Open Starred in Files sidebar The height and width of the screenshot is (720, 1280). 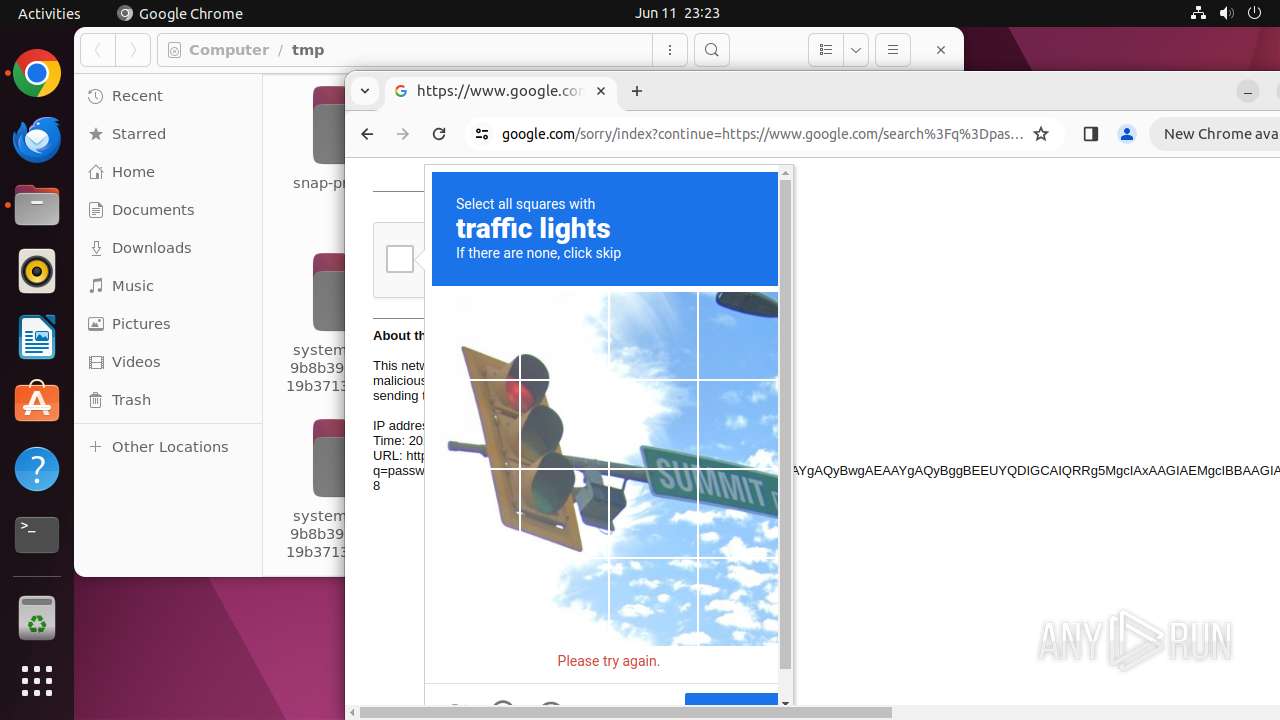click(168, 134)
